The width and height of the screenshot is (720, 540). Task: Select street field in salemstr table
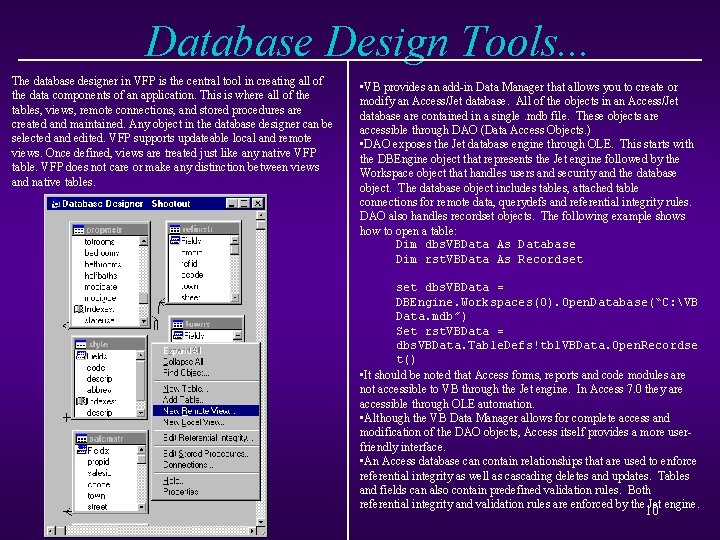[x=97, y=507]
